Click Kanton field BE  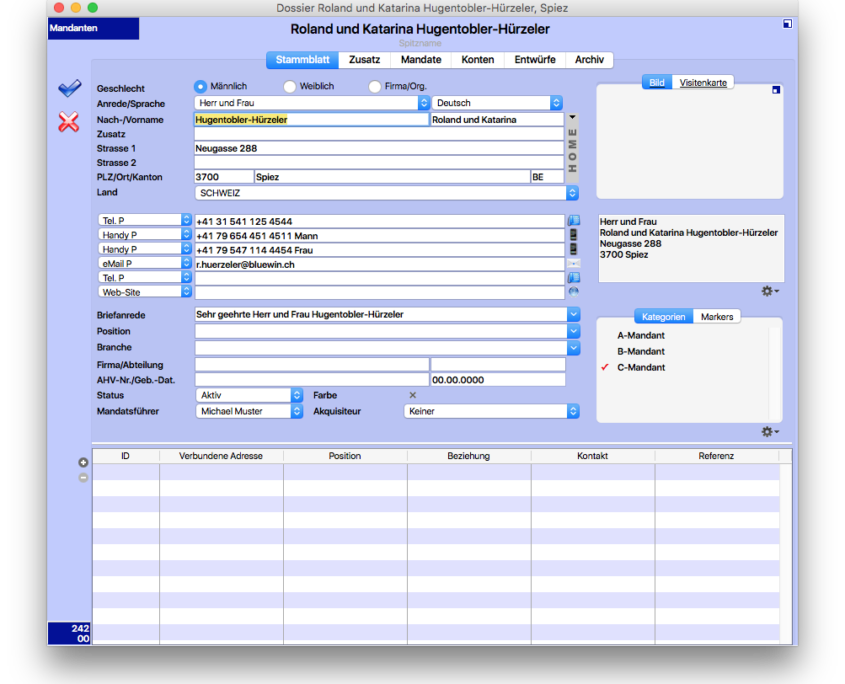(x=548, y=177)
